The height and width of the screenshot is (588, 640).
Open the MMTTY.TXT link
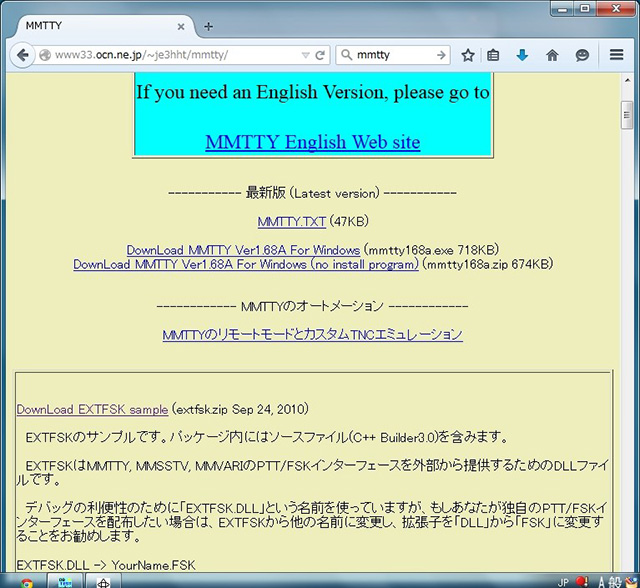[291, 222]
